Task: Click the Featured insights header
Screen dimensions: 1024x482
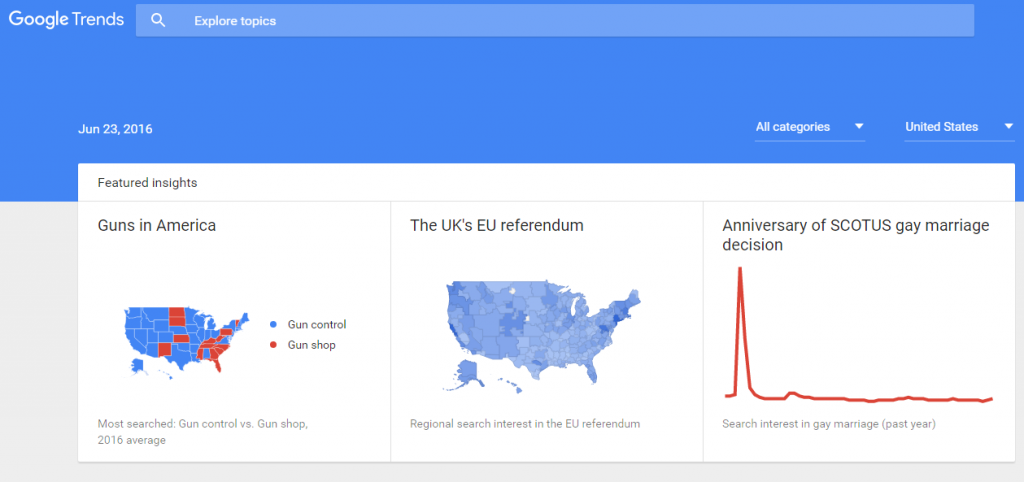Action: [147, 183]
